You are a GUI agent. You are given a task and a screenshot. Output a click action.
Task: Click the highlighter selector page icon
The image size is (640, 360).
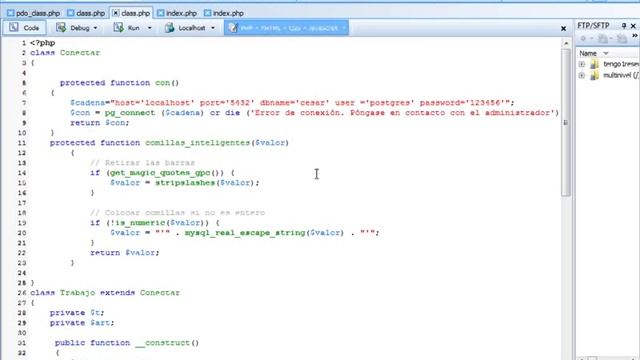233,28
